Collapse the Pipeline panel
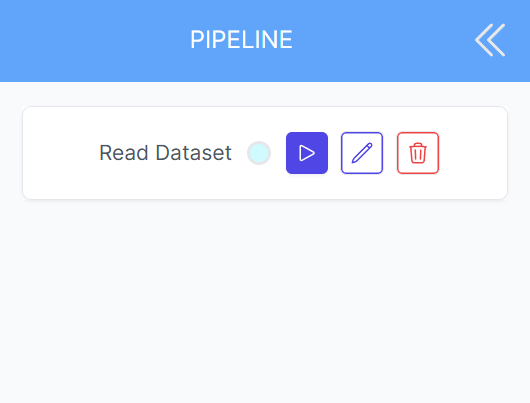This screenshot has height=403, width=530. [490, 40]
